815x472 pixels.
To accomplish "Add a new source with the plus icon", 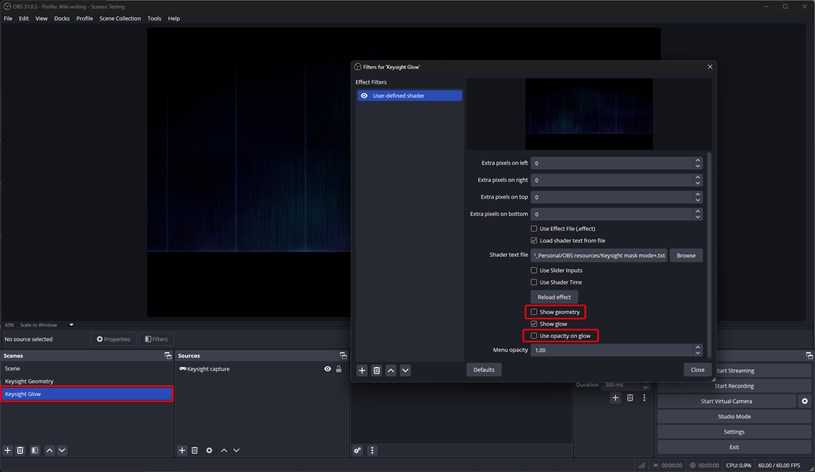I will 182,450.
